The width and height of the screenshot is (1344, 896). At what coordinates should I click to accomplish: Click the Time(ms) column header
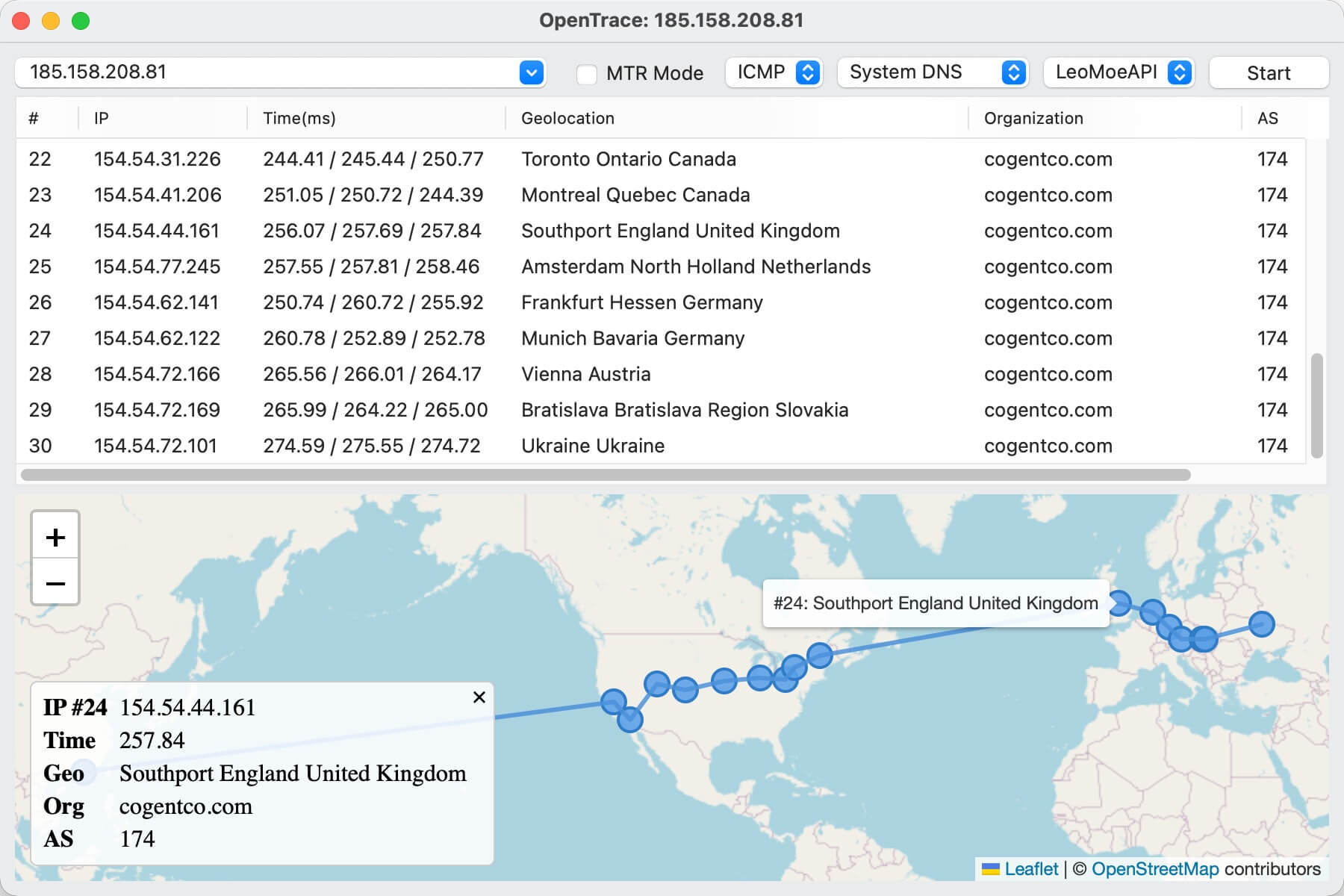click(x=299, y=118)
